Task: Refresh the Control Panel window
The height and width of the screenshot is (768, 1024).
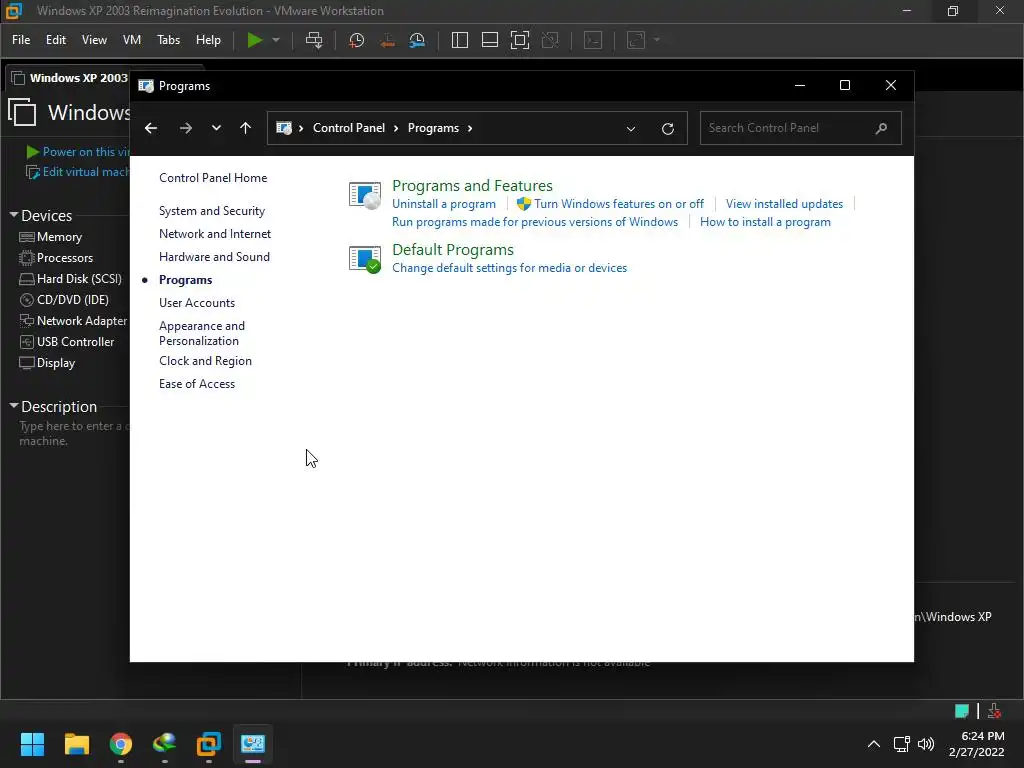Action: pyautogui.click(x=667, y=129)
